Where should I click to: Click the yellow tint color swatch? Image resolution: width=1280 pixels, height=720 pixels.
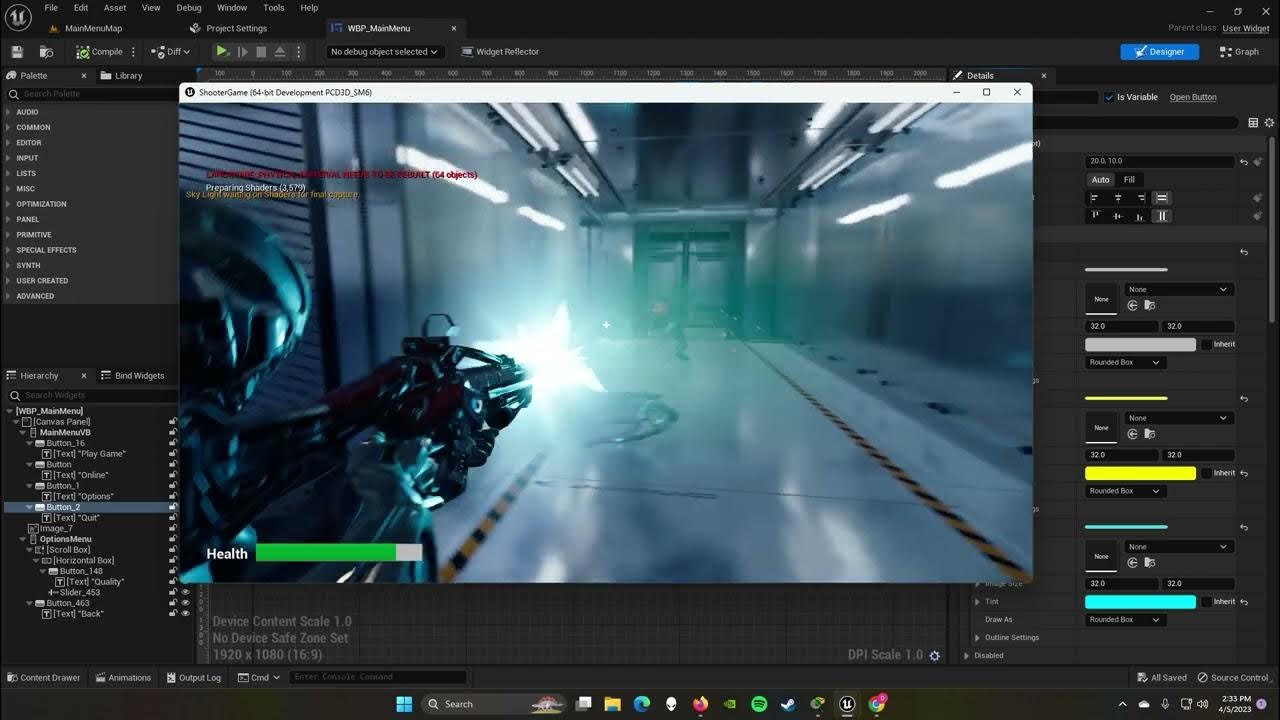(x=1140, y=473)
